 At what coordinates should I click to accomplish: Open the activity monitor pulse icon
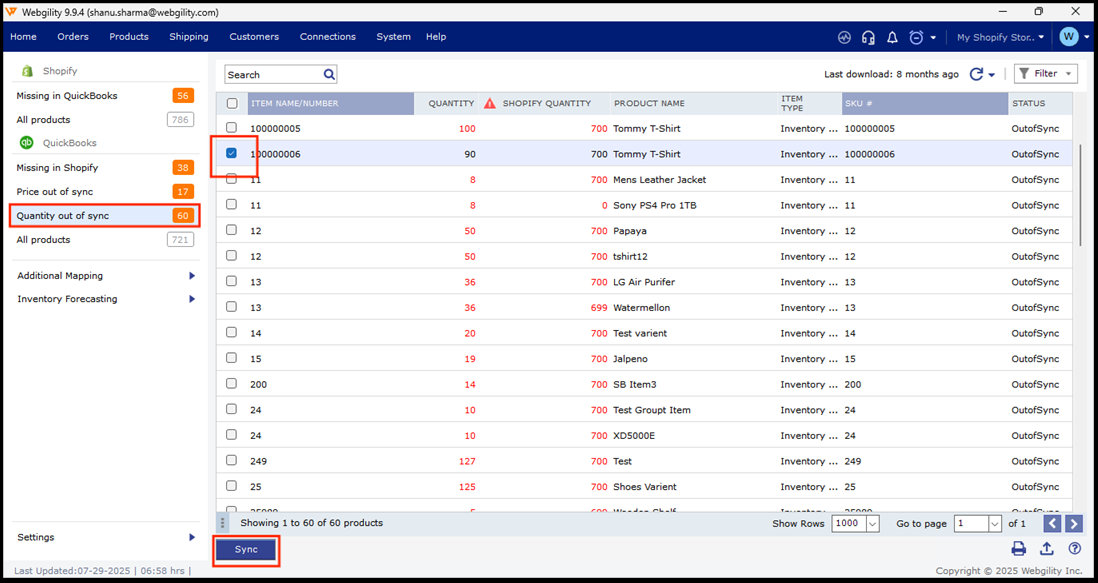(844, 37)
